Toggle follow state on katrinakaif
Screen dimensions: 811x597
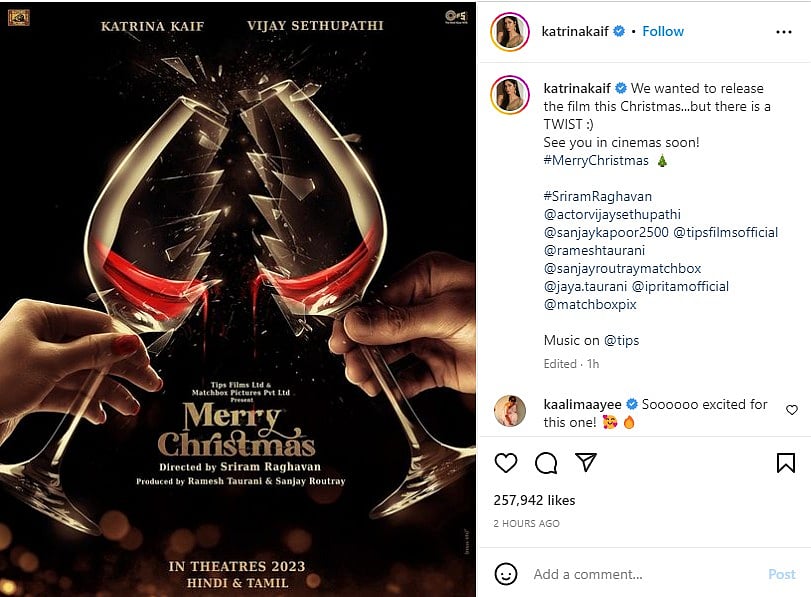tap(663, 31)
